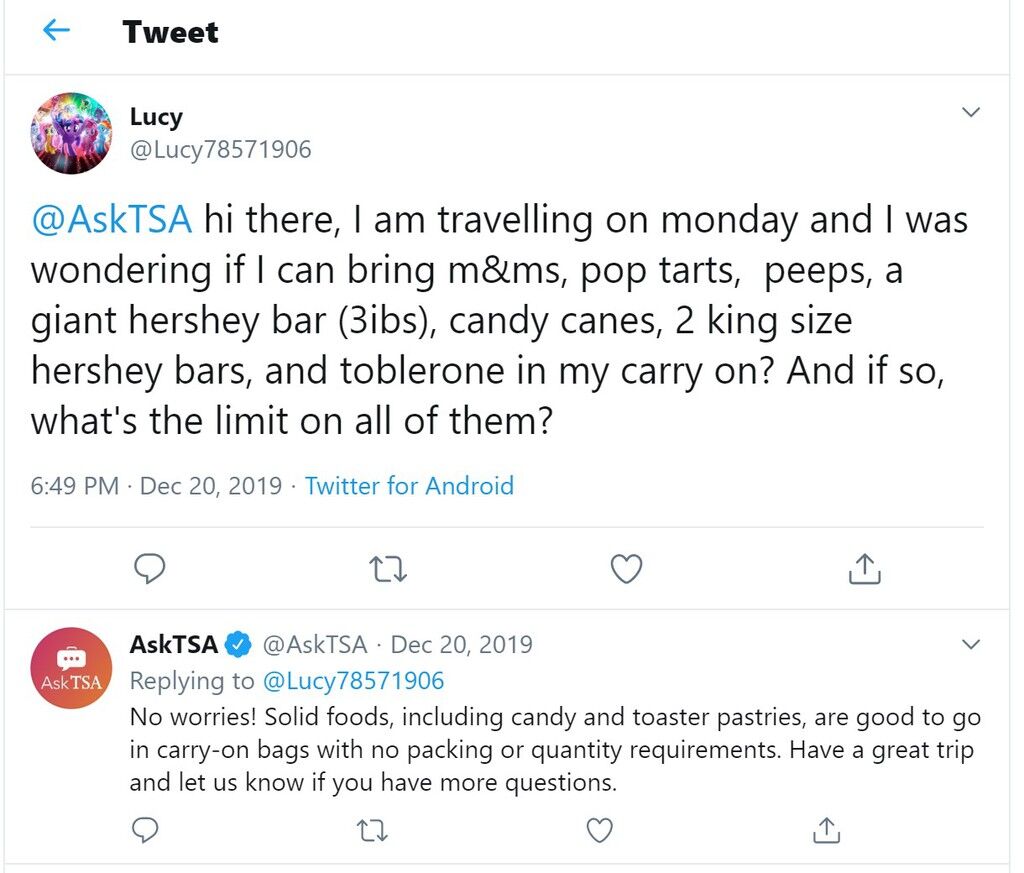Viewport: 1024px width, 873px height.
Task: Inspect the AskTSA verified badge
Action: pyautogui.click(x=238, y=645)
